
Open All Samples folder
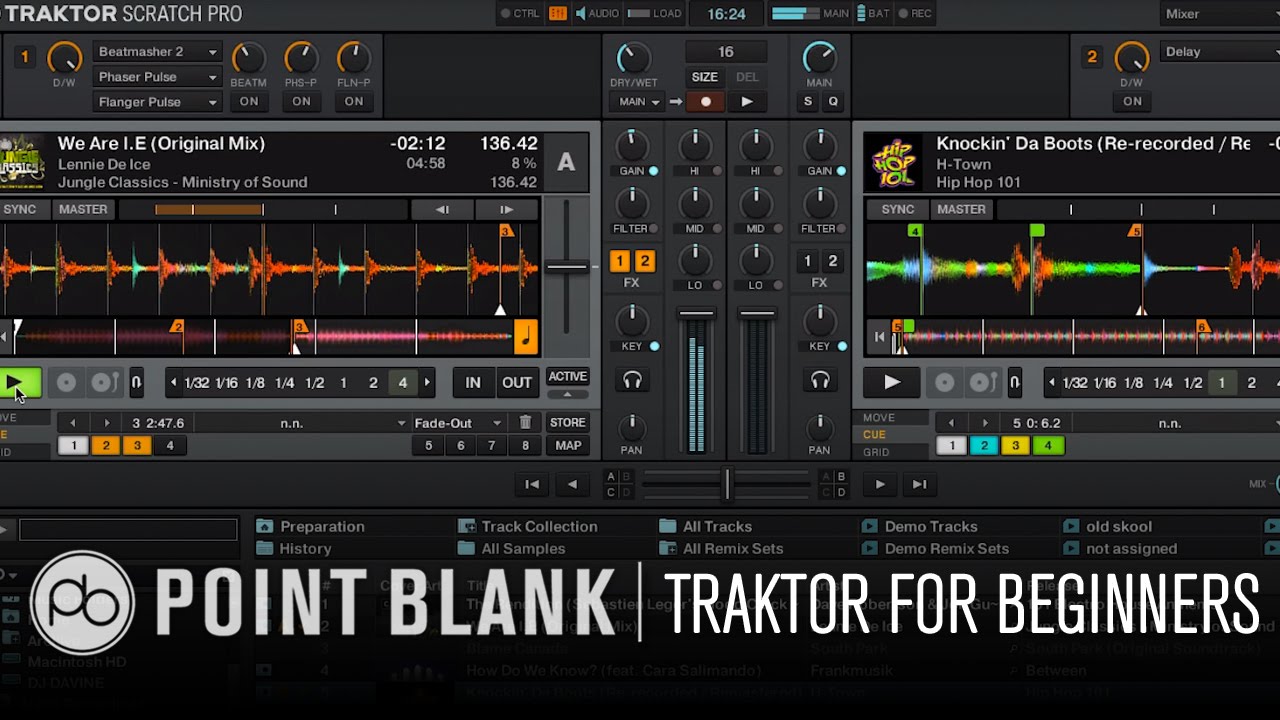(512, 549)
